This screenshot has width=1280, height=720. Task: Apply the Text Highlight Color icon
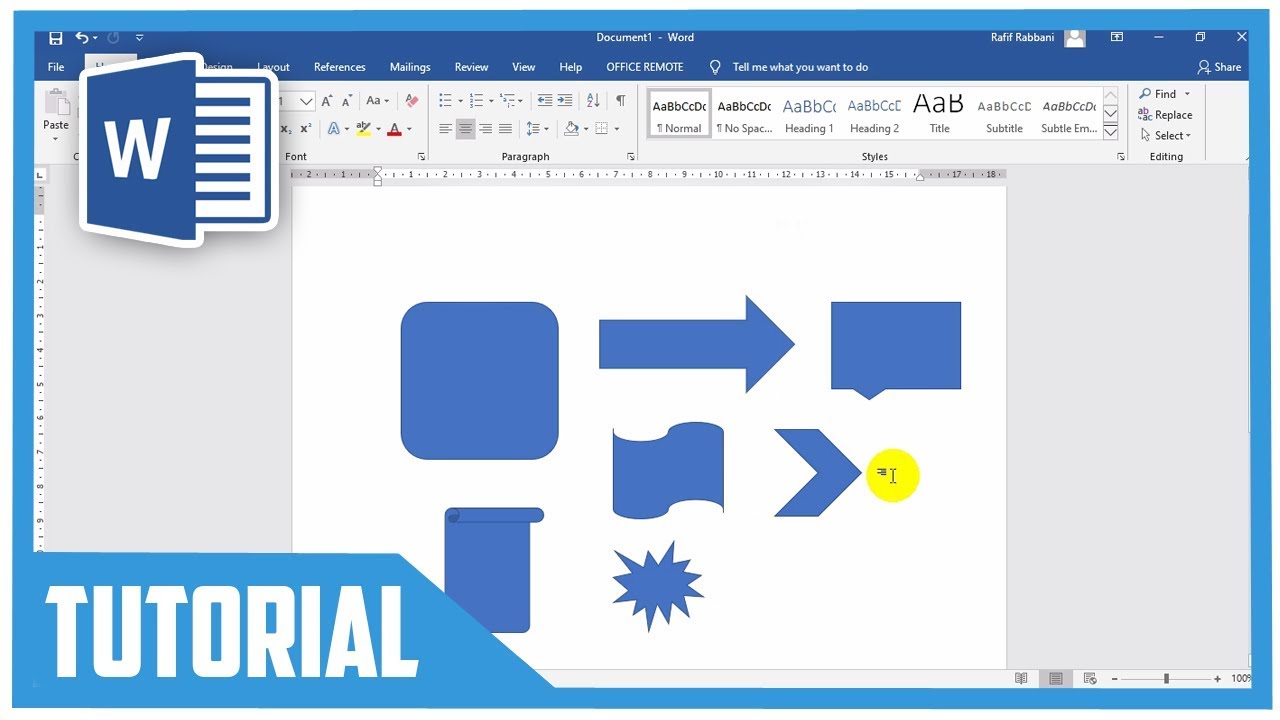pos(363,128)
